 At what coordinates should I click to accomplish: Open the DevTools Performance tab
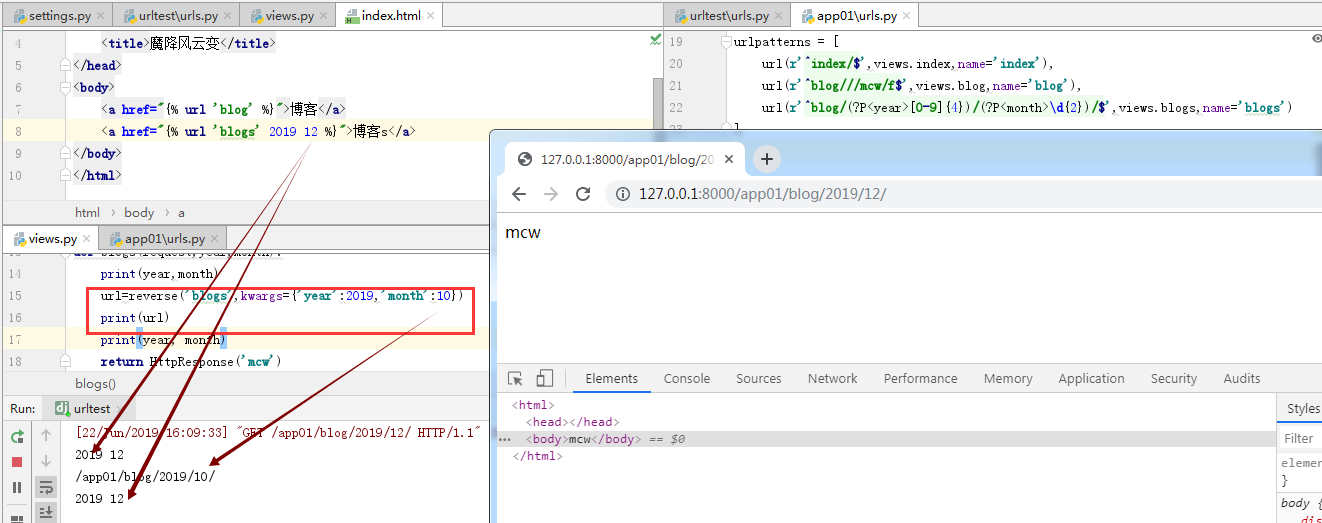coord(921,378)
